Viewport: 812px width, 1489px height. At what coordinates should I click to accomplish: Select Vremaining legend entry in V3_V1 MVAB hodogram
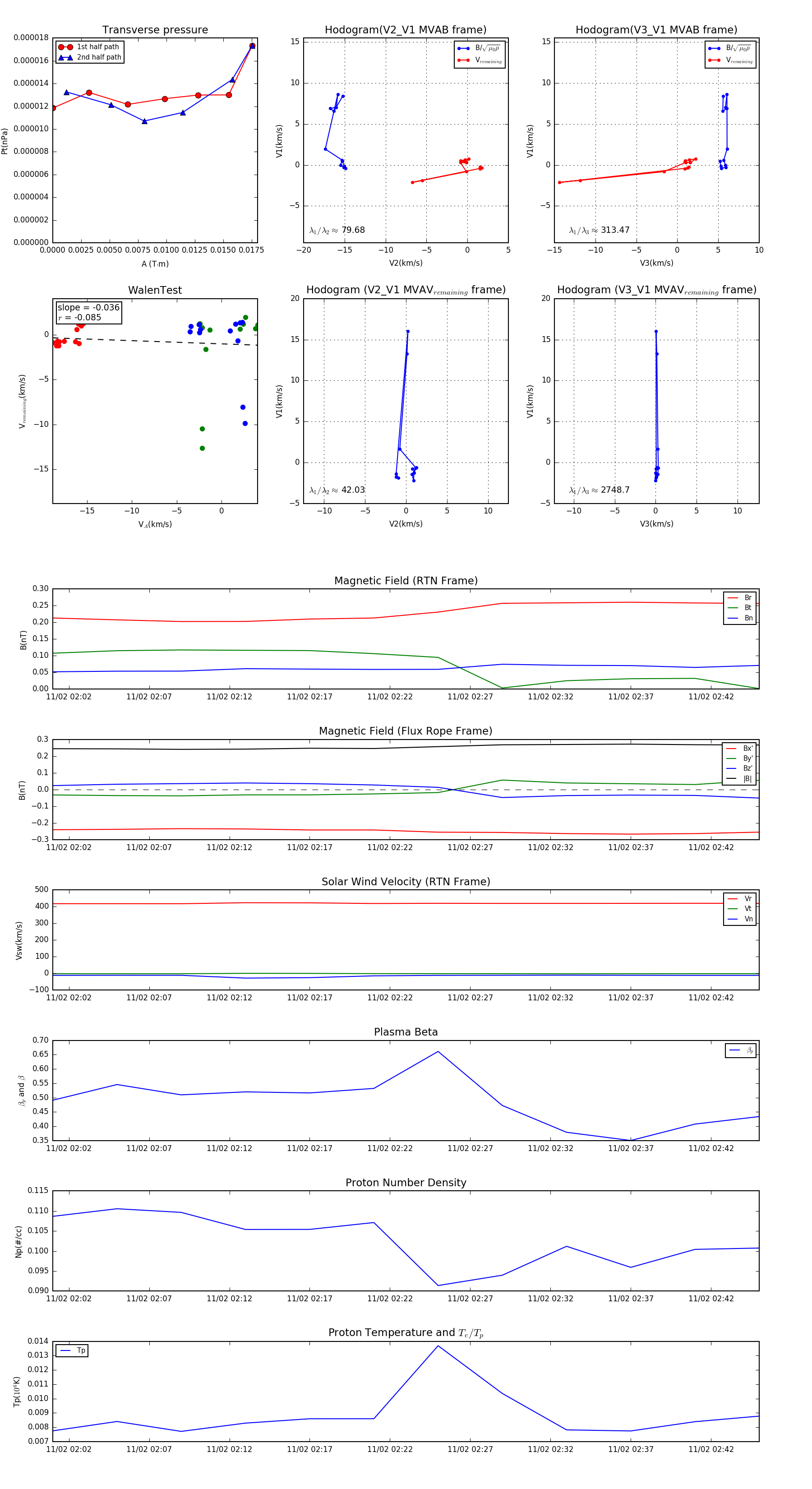pyautogui.click(x=730, y=60)
